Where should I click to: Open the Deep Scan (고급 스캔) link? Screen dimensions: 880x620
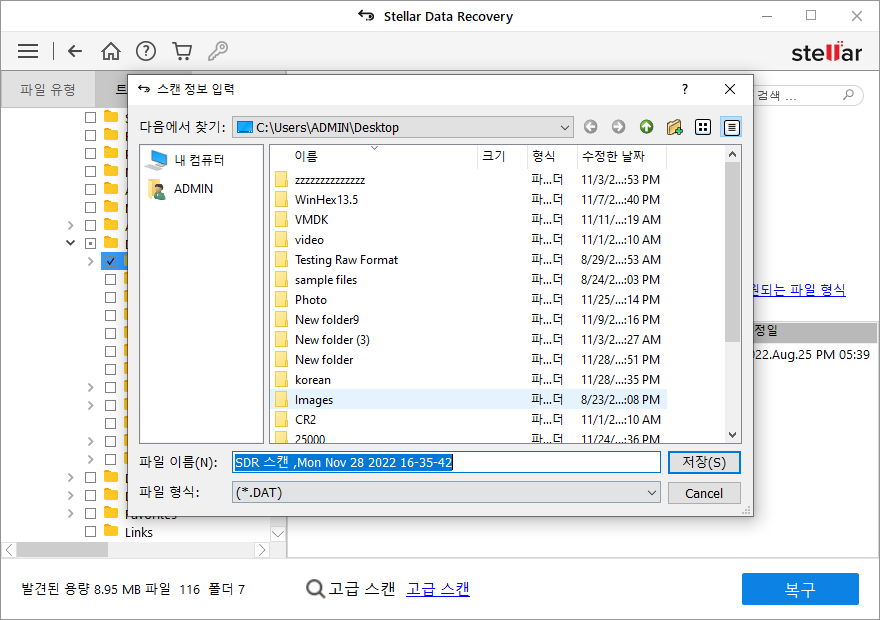[x=438, y=589]
